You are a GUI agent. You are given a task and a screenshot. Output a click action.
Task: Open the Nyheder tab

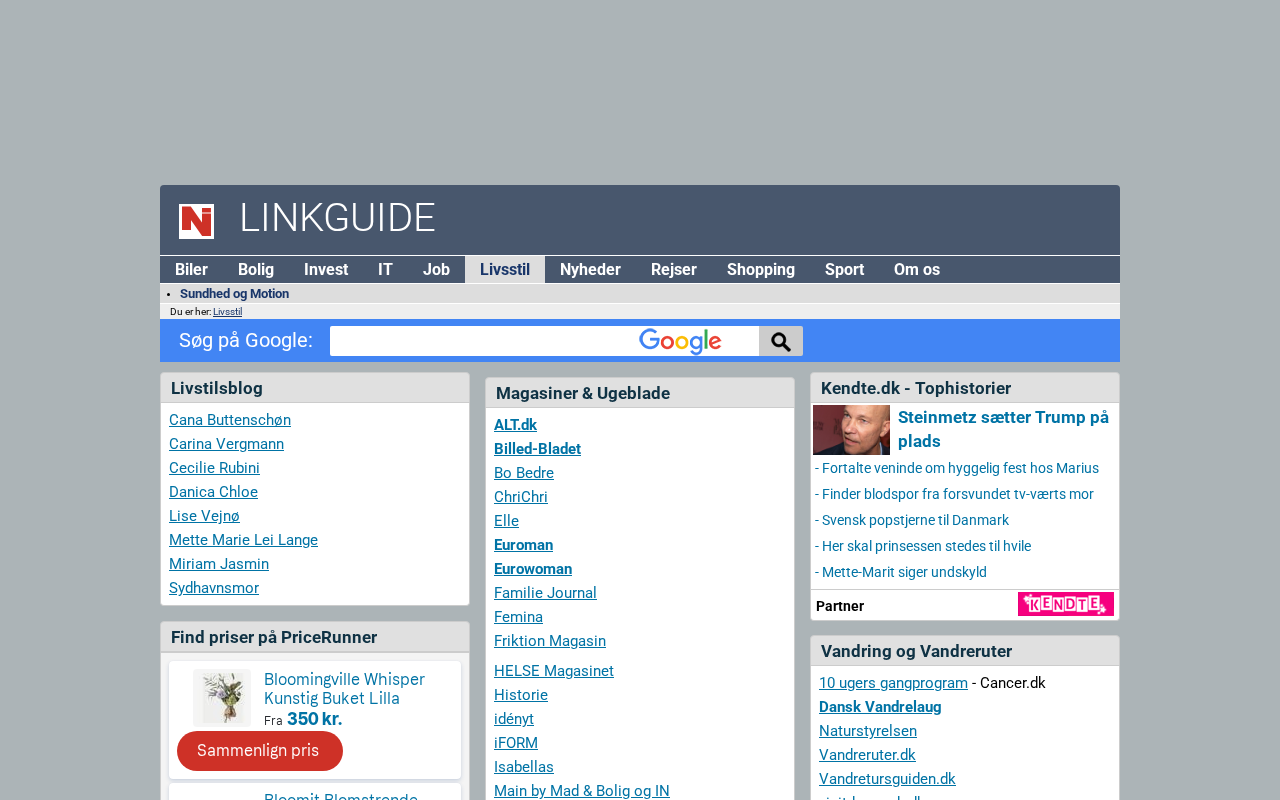click(590, 270)
